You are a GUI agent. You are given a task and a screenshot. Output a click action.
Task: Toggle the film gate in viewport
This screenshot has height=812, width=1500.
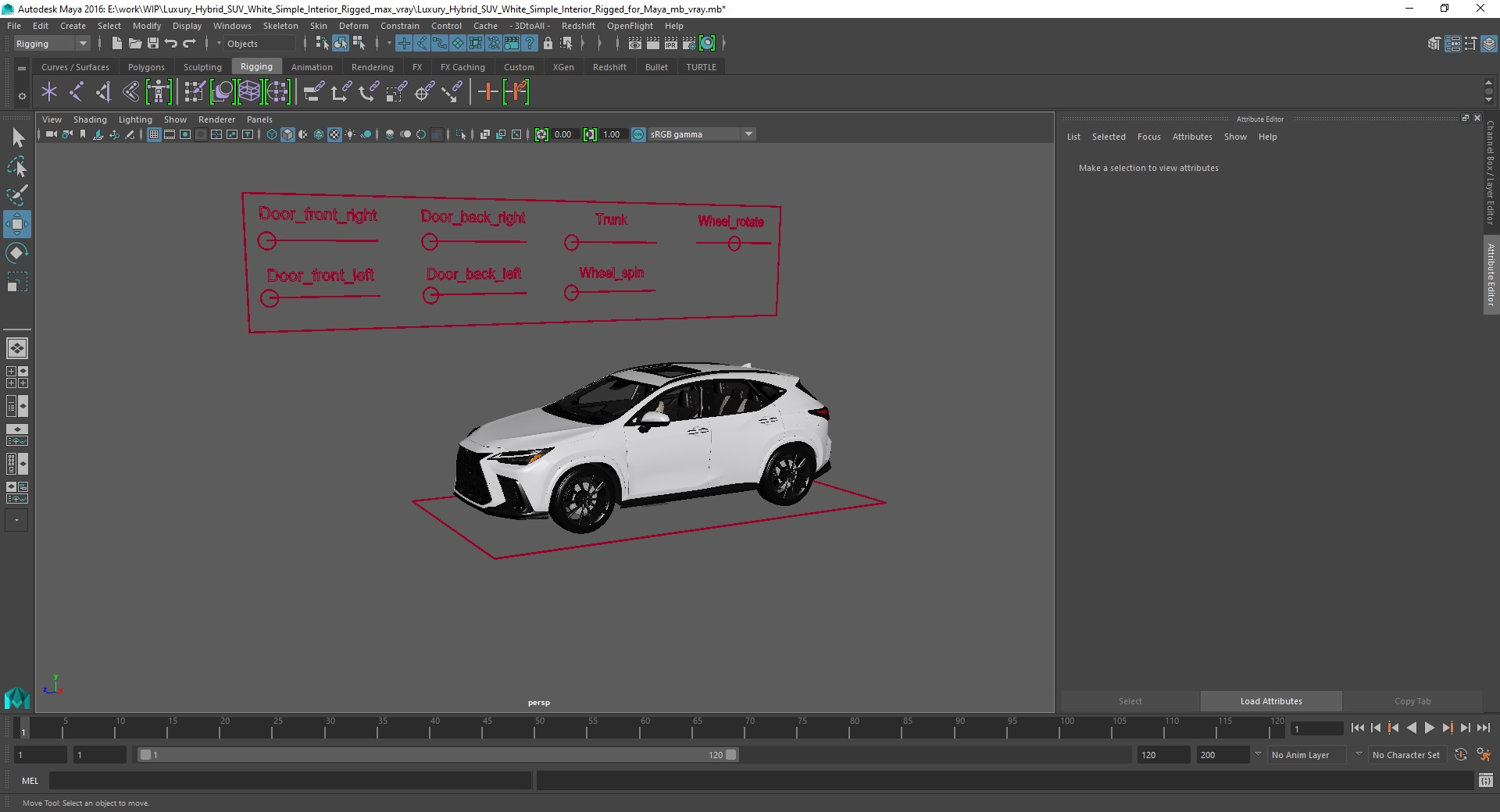click(170, 134)
